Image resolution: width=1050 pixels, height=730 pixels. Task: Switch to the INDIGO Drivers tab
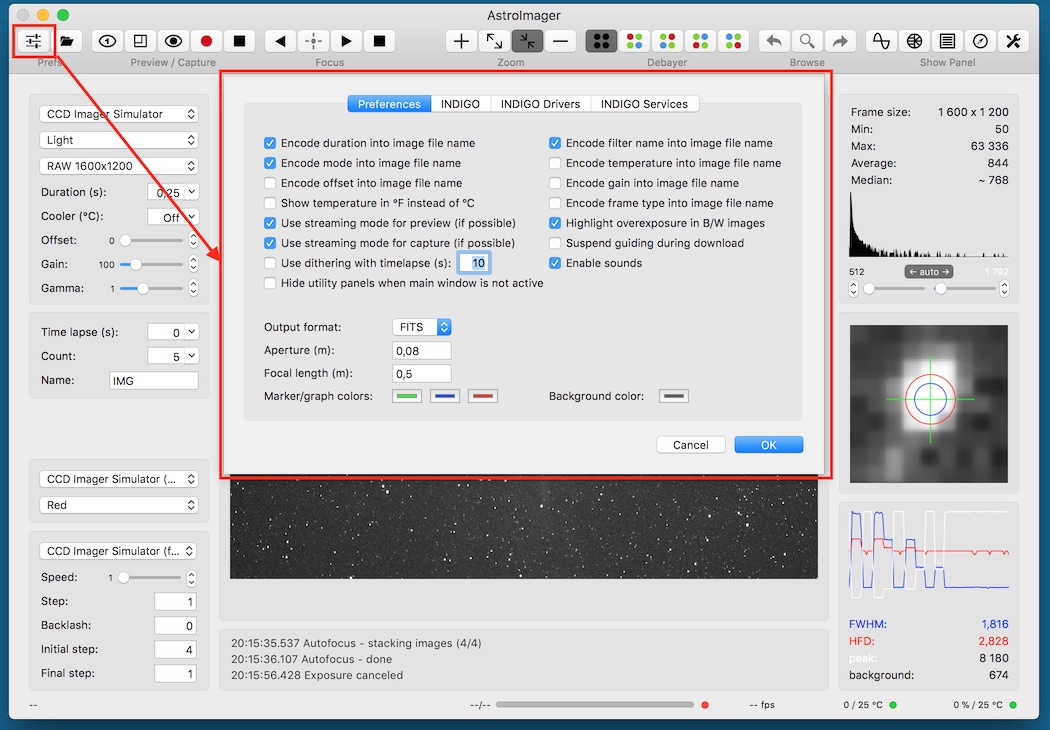(x=540, y=104)
